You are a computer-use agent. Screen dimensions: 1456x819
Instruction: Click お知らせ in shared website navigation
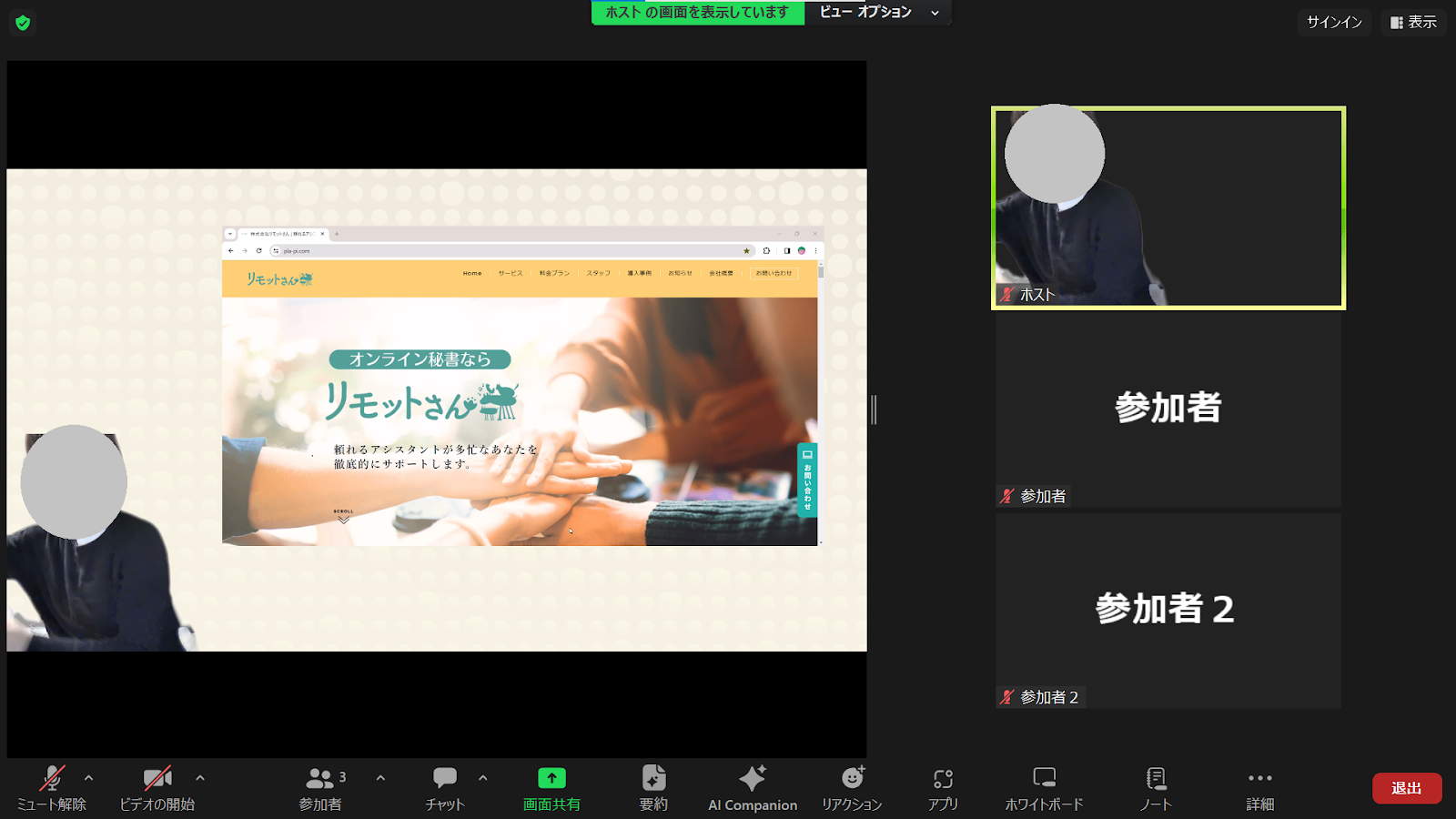coord(680,273)
